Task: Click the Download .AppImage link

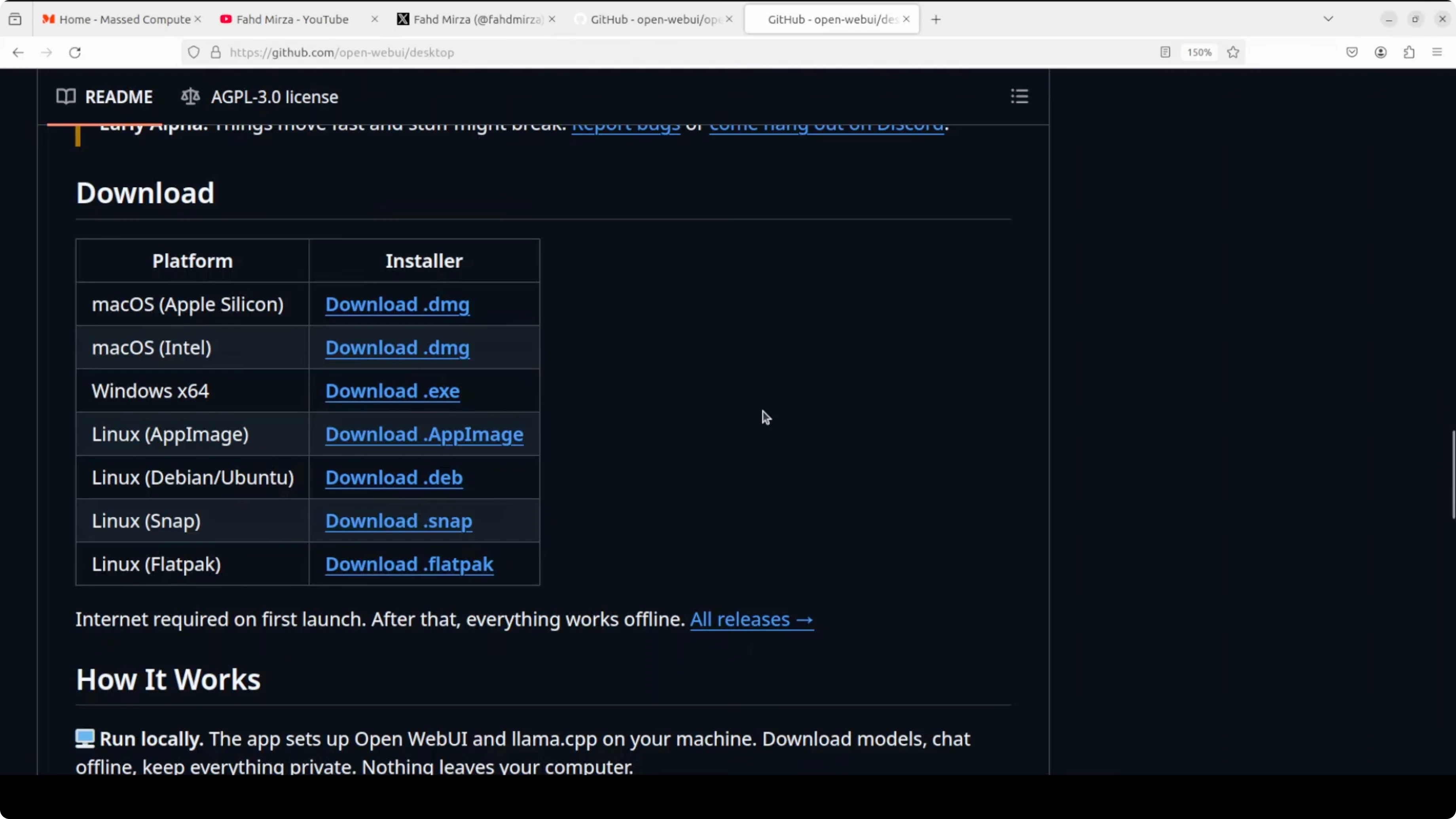Action: pos(424,434)
